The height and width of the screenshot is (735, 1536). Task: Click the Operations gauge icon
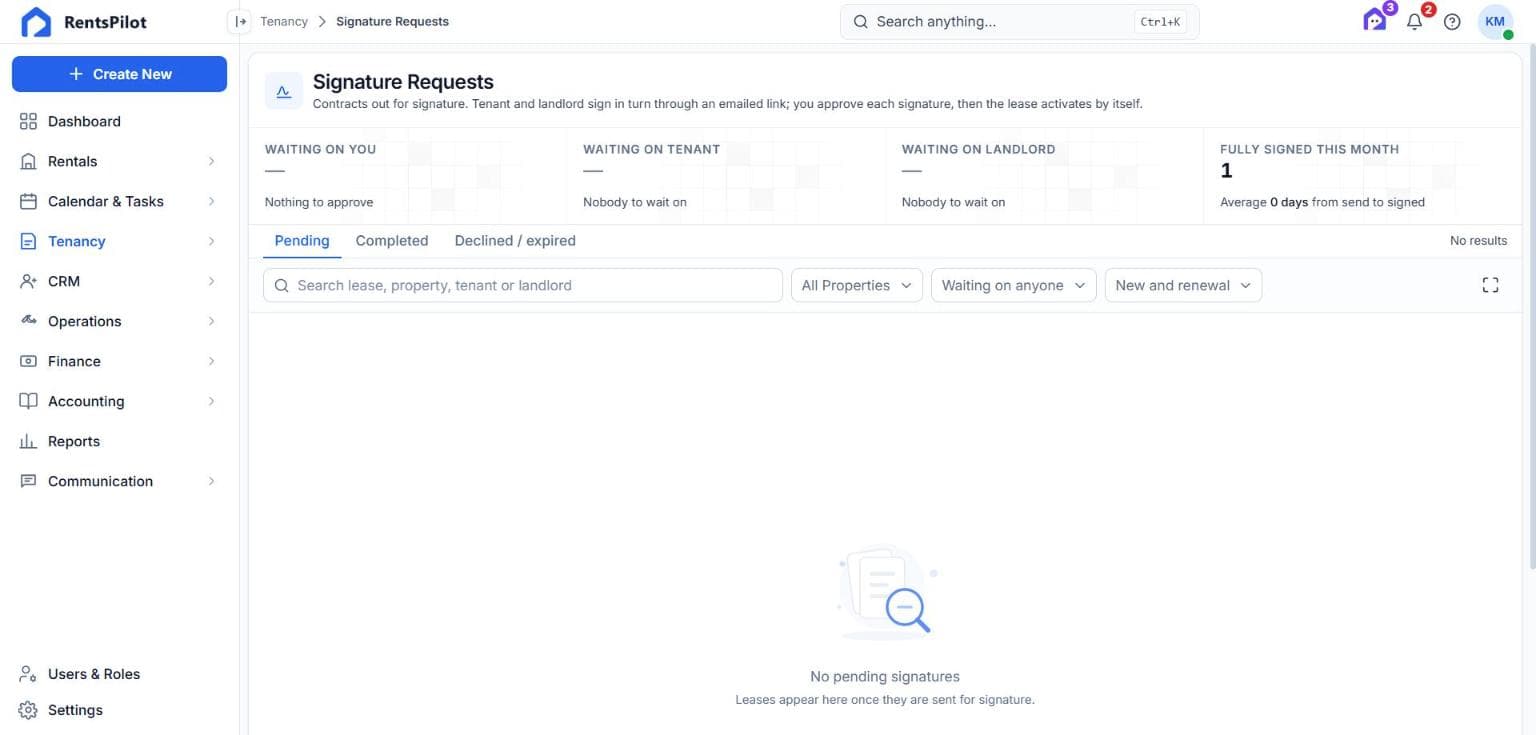28,321
